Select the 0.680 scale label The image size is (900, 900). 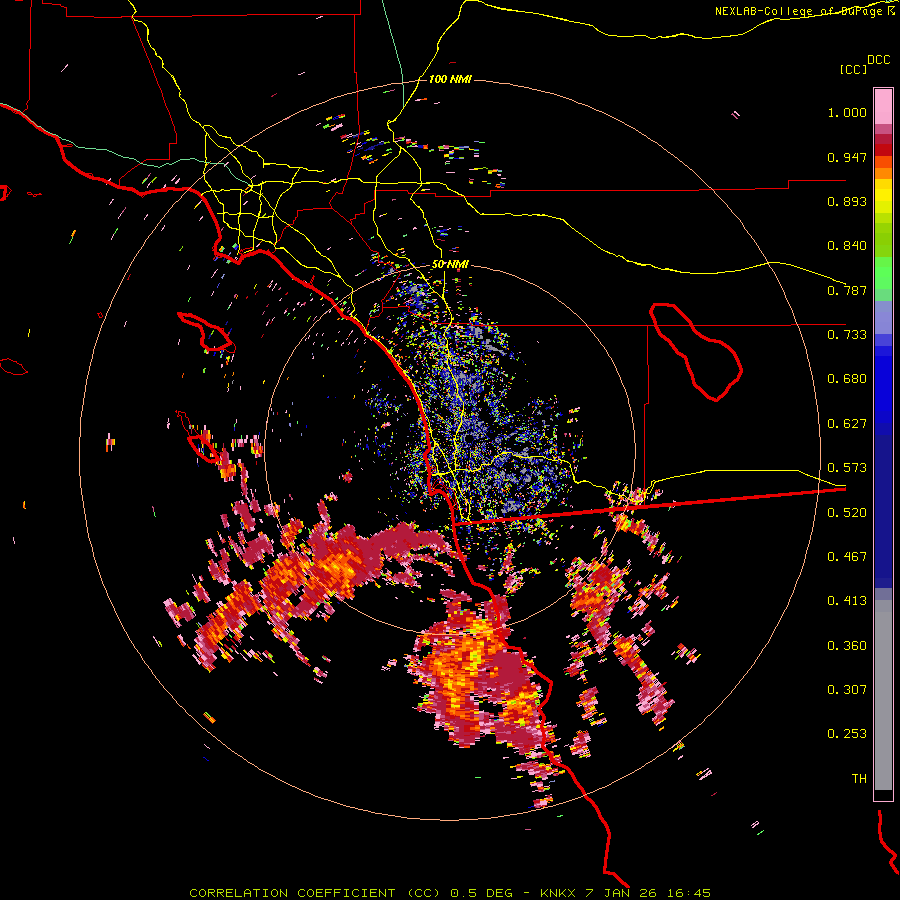(847, 379)
